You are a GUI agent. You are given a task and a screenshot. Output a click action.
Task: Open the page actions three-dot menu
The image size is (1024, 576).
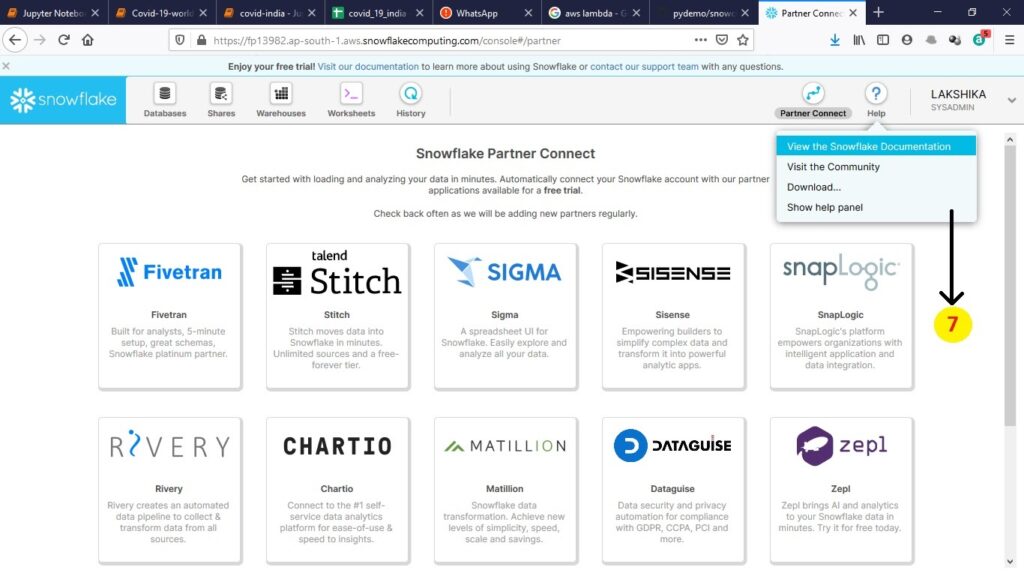pos(700,40)
